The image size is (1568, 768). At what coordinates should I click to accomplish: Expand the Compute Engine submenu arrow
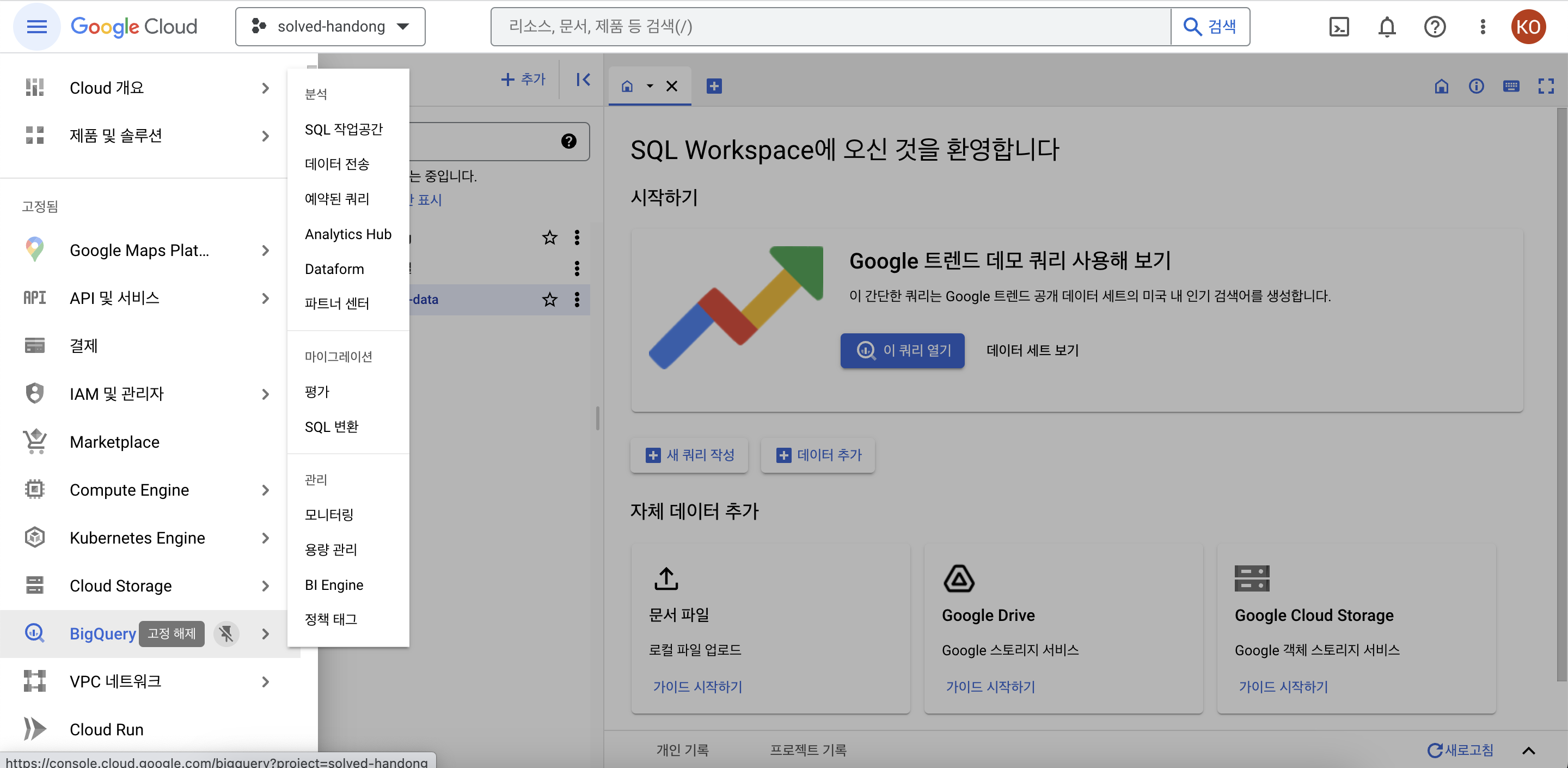(x=265, y=490)
